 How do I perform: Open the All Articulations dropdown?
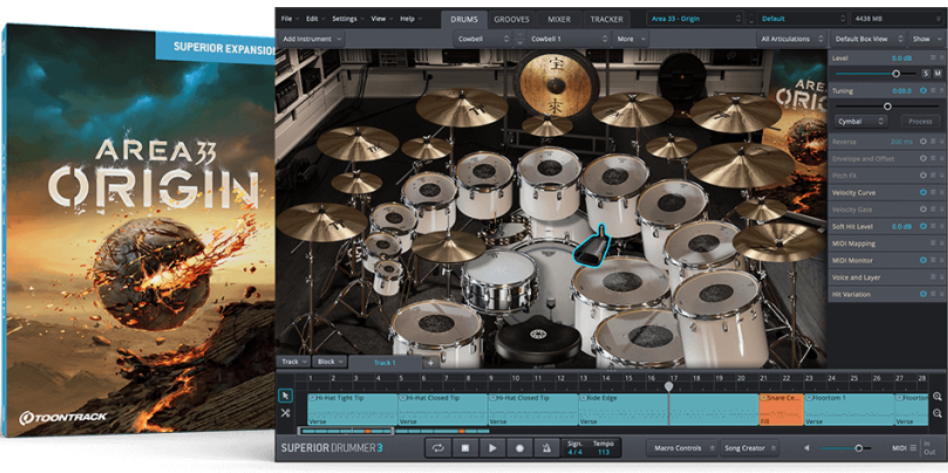(x=791, y=39)
